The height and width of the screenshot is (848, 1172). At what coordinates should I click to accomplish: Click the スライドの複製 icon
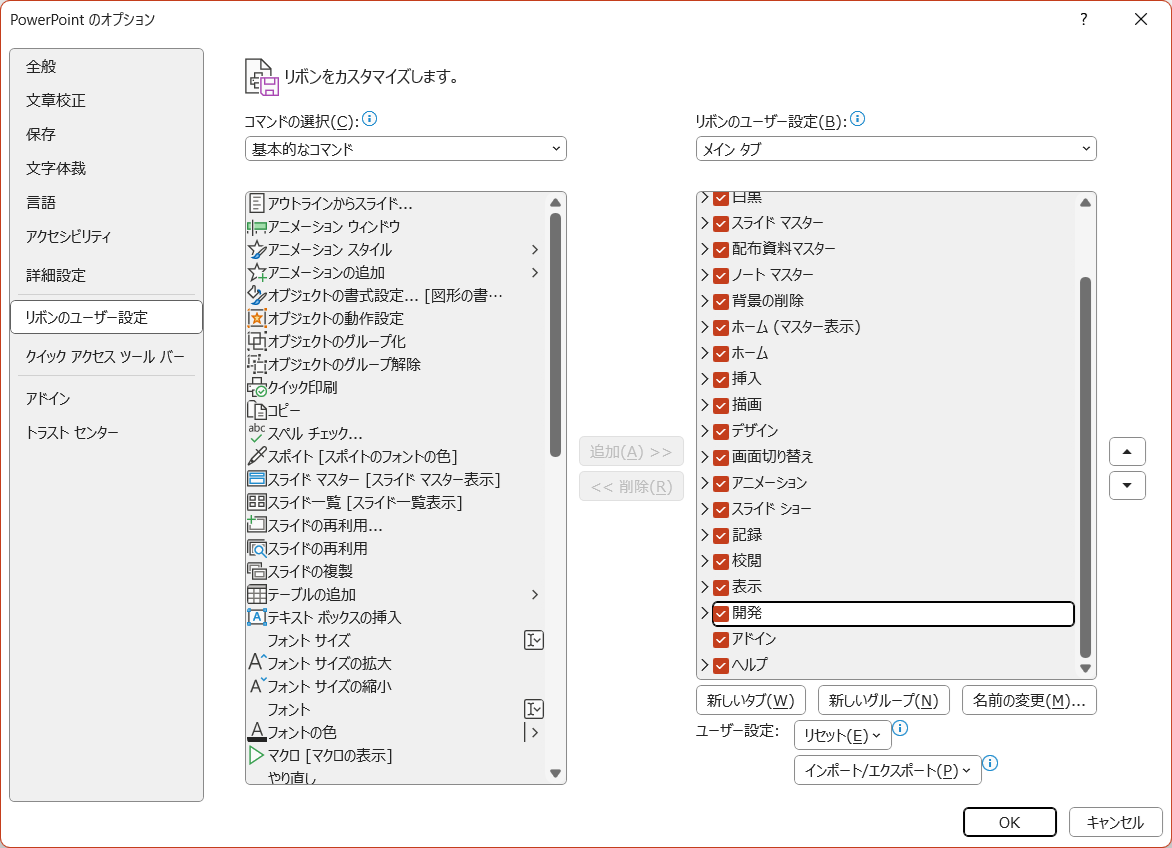point(256,572)
